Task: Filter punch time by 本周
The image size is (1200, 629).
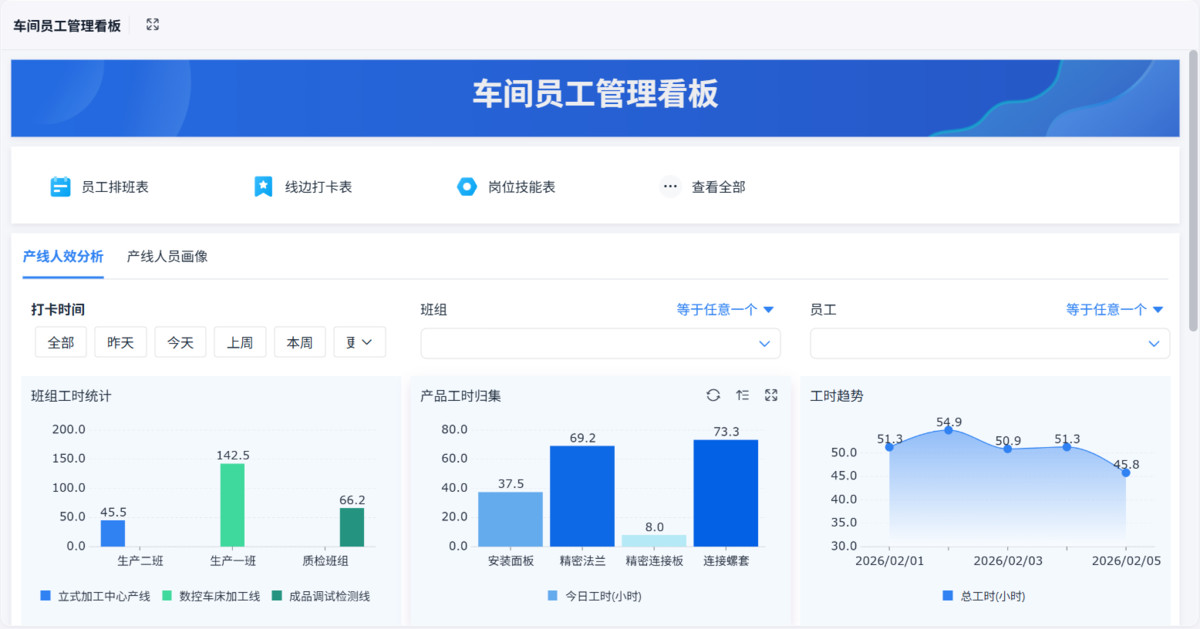Action: coord(299,342)
